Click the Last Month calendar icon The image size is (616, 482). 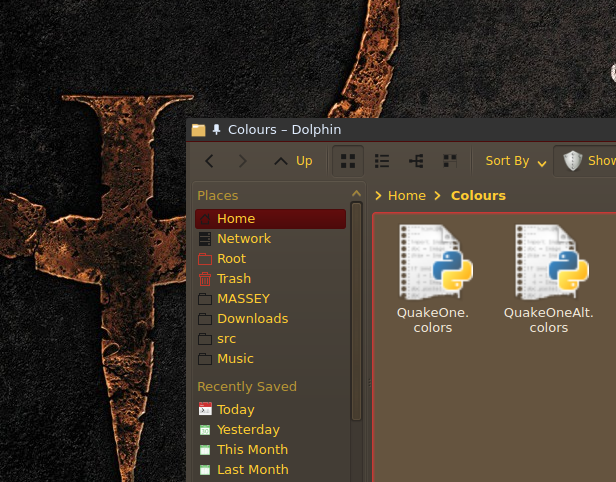pos(205,470)
